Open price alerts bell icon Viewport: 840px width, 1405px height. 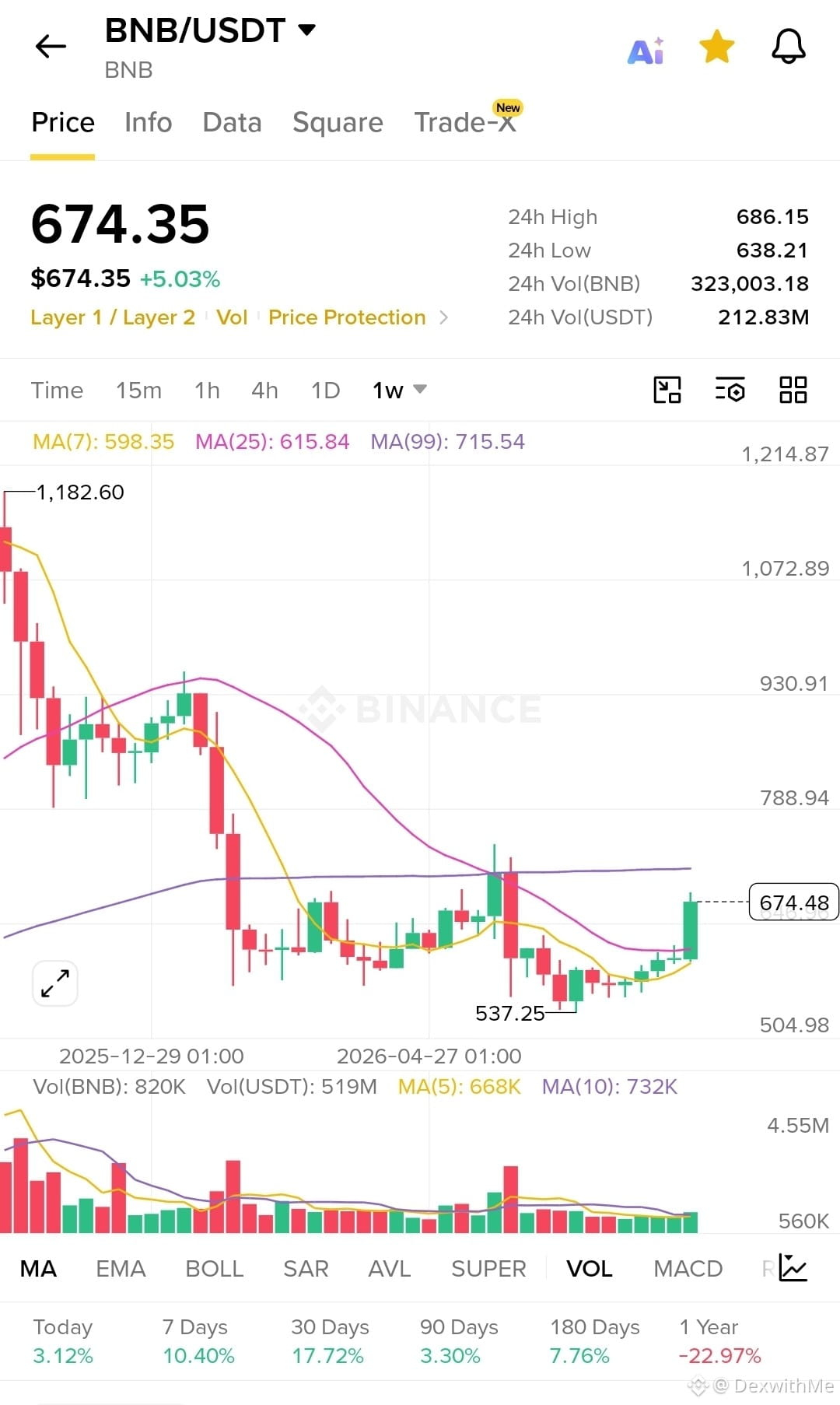788,47
